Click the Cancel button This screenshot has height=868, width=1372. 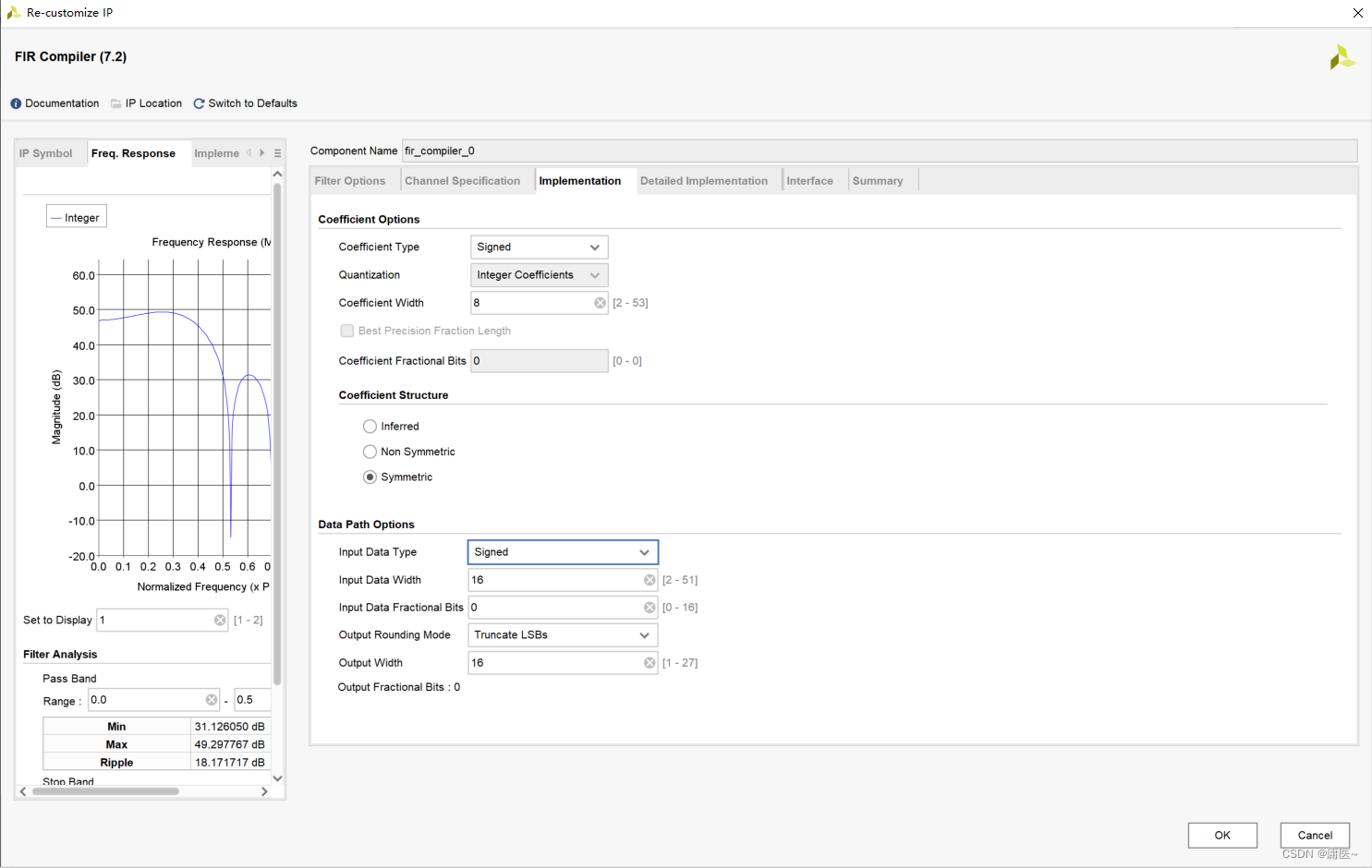coord(1315,835)
